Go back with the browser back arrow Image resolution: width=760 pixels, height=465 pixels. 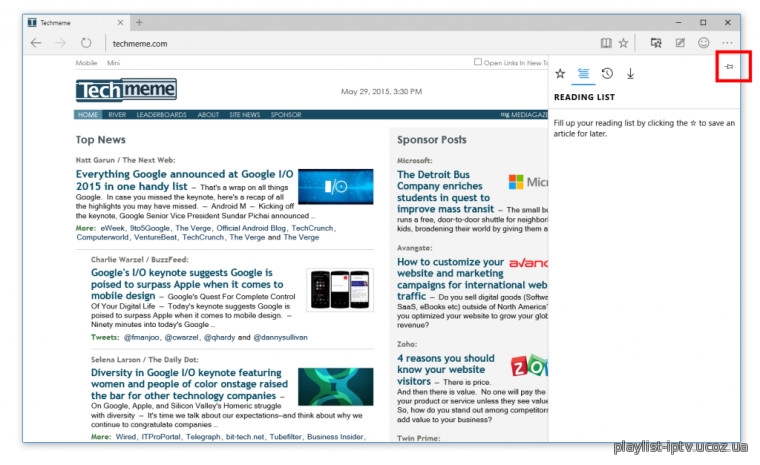(x=36, y=43)
